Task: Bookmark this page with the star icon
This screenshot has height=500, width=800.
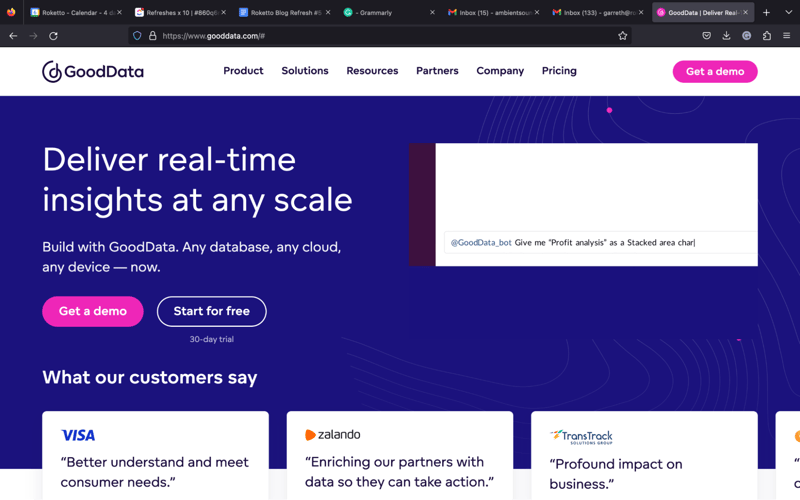Action: click(622, 36)
